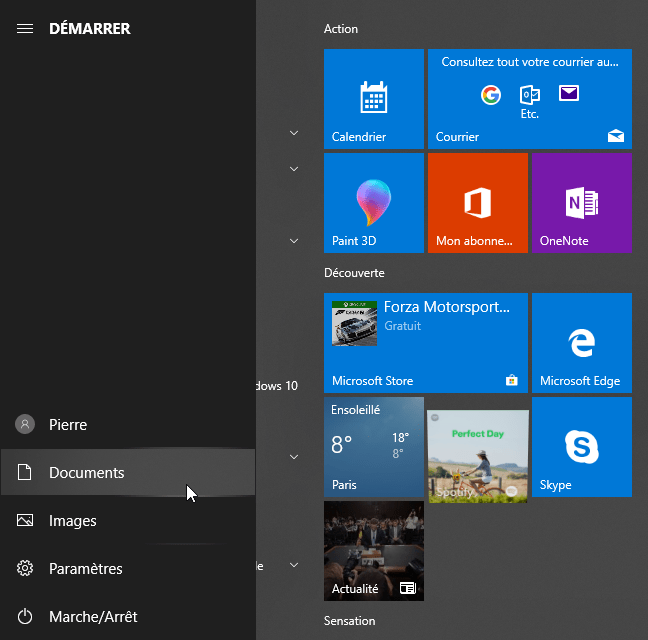Screen dimensions: 648x640
Task: Expand the chevron just above the Paint 3D tile
Action: 294,169
